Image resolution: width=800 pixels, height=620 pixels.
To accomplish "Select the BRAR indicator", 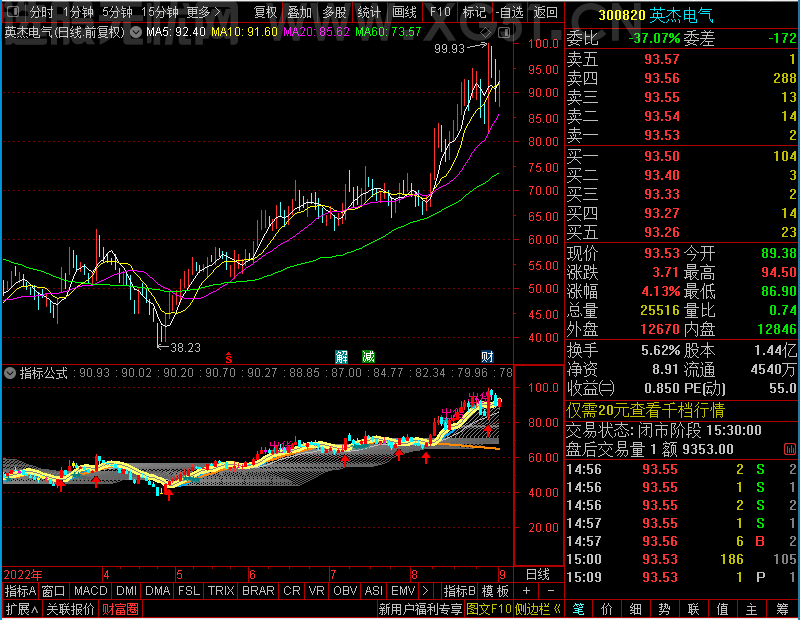I will coord(258,591).
